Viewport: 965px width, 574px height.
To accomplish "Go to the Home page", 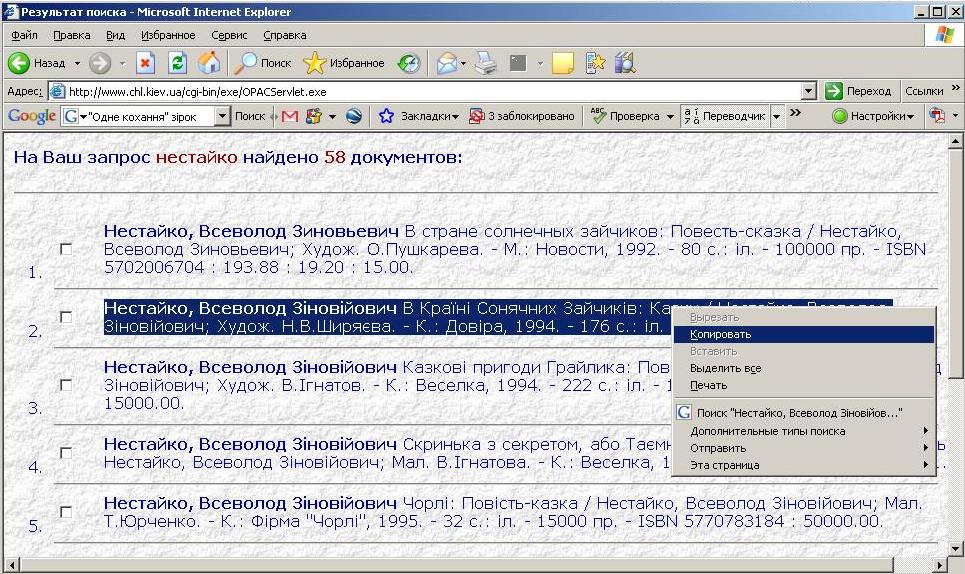I will click(x=209, y=63).
